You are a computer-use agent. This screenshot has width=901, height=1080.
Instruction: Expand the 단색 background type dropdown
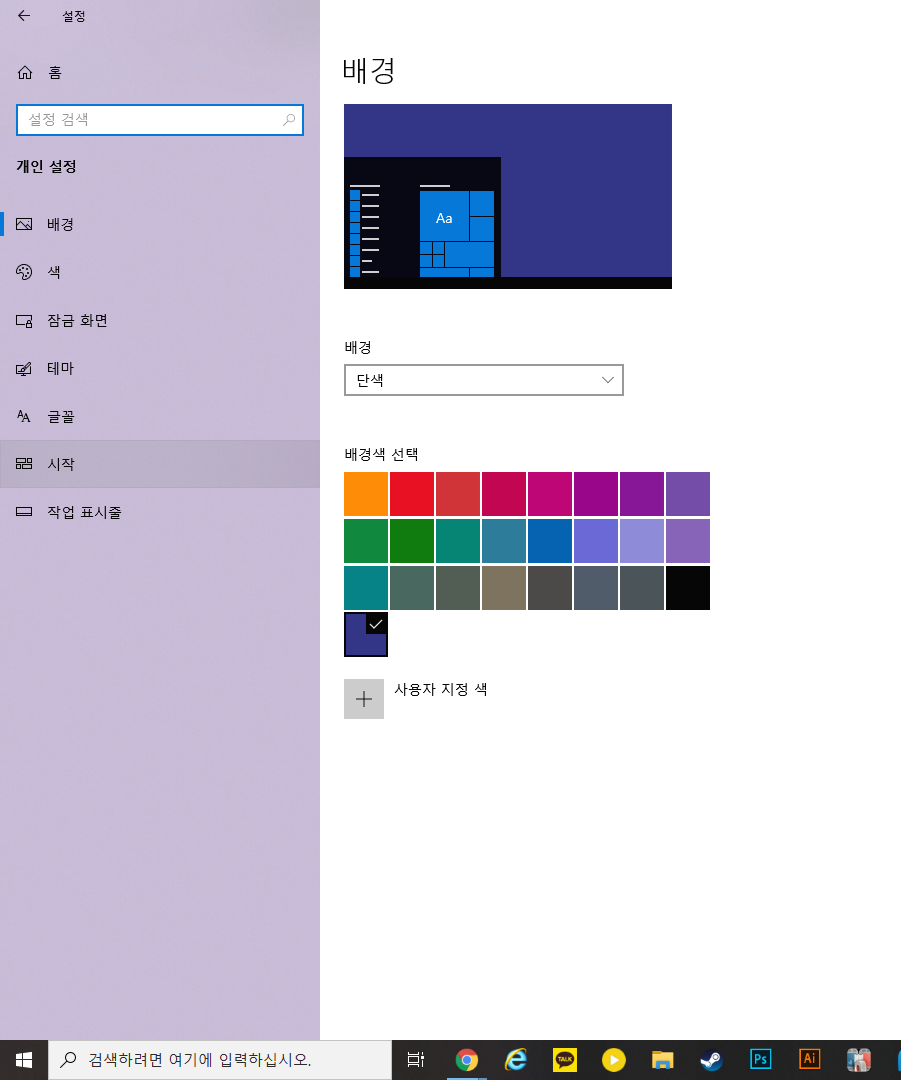484,380
